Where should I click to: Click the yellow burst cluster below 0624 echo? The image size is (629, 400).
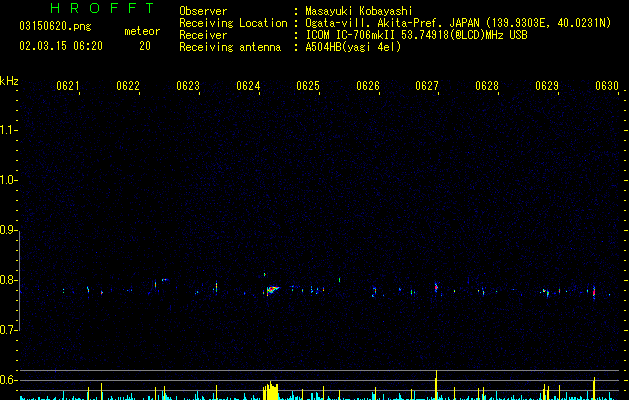pyautogui.click(x=271, y=390)
